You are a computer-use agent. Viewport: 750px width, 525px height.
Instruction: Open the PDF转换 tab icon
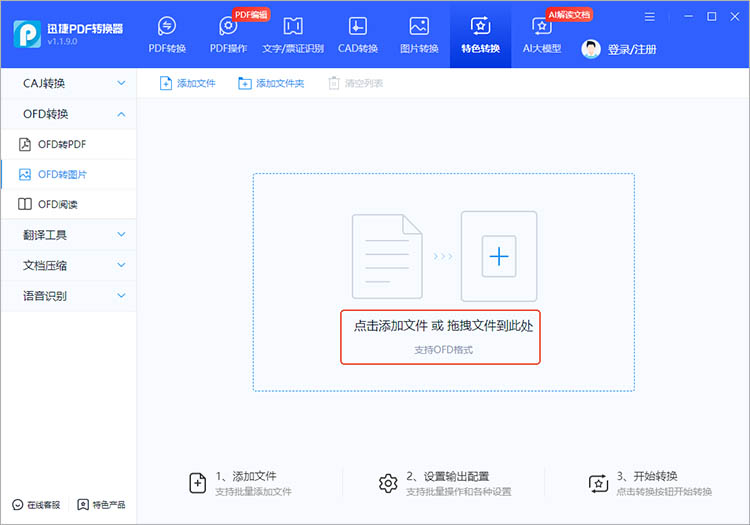click(167, 26)
